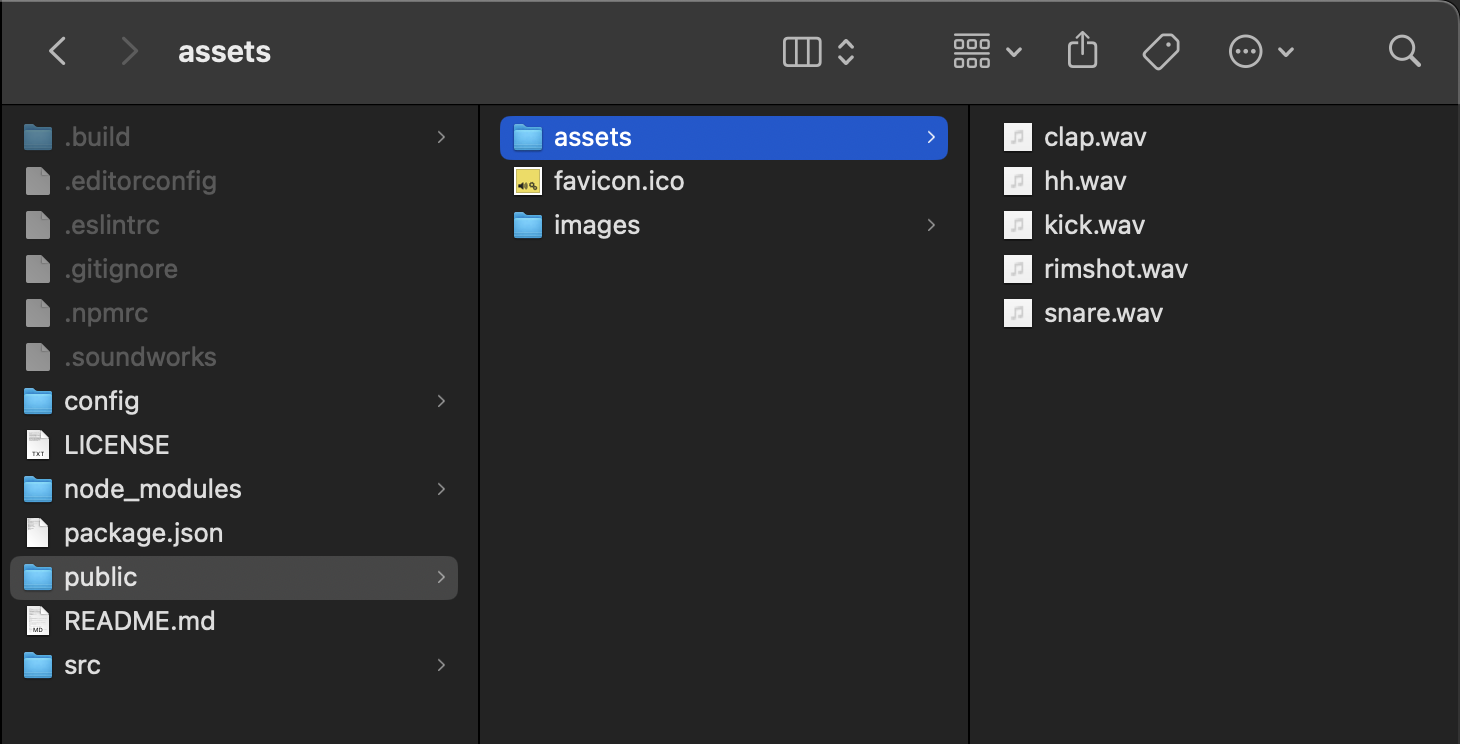Image resolution: width=1460 pixels, height=744 pixels.
Task: Select kick.wav in the file list
Action: (1094, 225)
